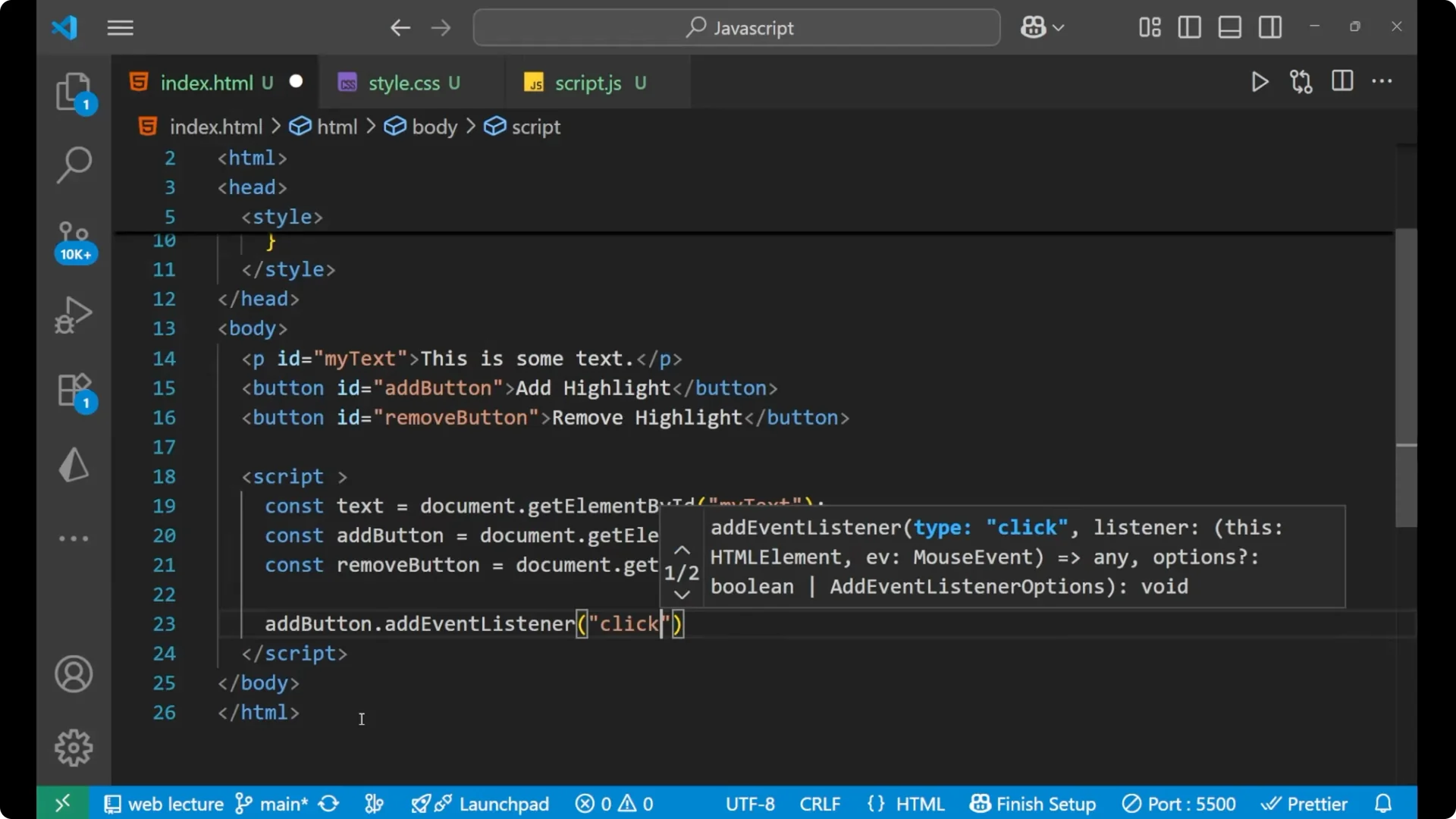The width and height of the screenshot is (1456, 819).
Task: Click Finish Setup in the status bar
Action: (x=1034, y=804)
